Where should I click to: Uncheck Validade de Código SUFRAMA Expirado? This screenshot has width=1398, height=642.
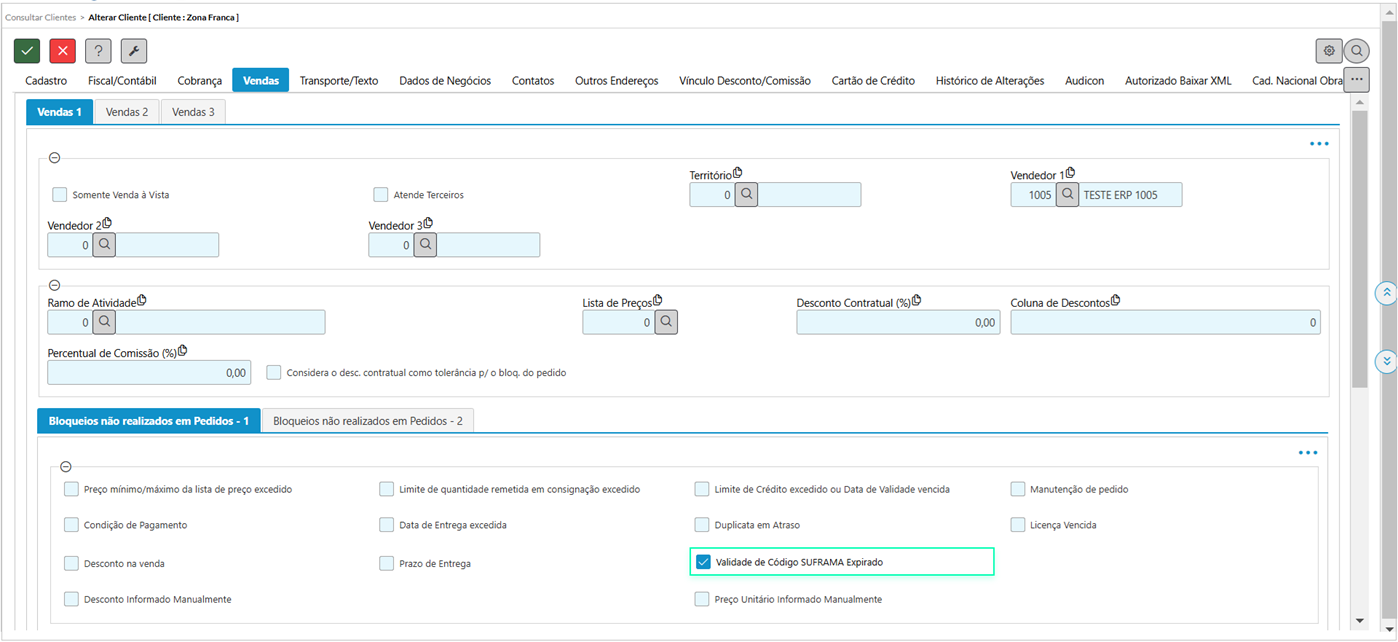point(703,562)
